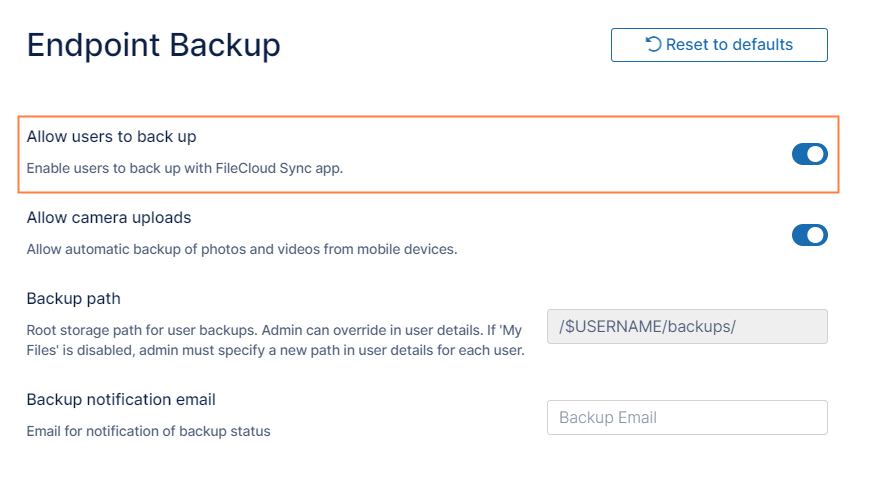Image resolution: width=874 pixels, height=482 pixels.
Task: Disable the Allow users to back up toggle
Action: pyautogui.click(x=809, y=154)
